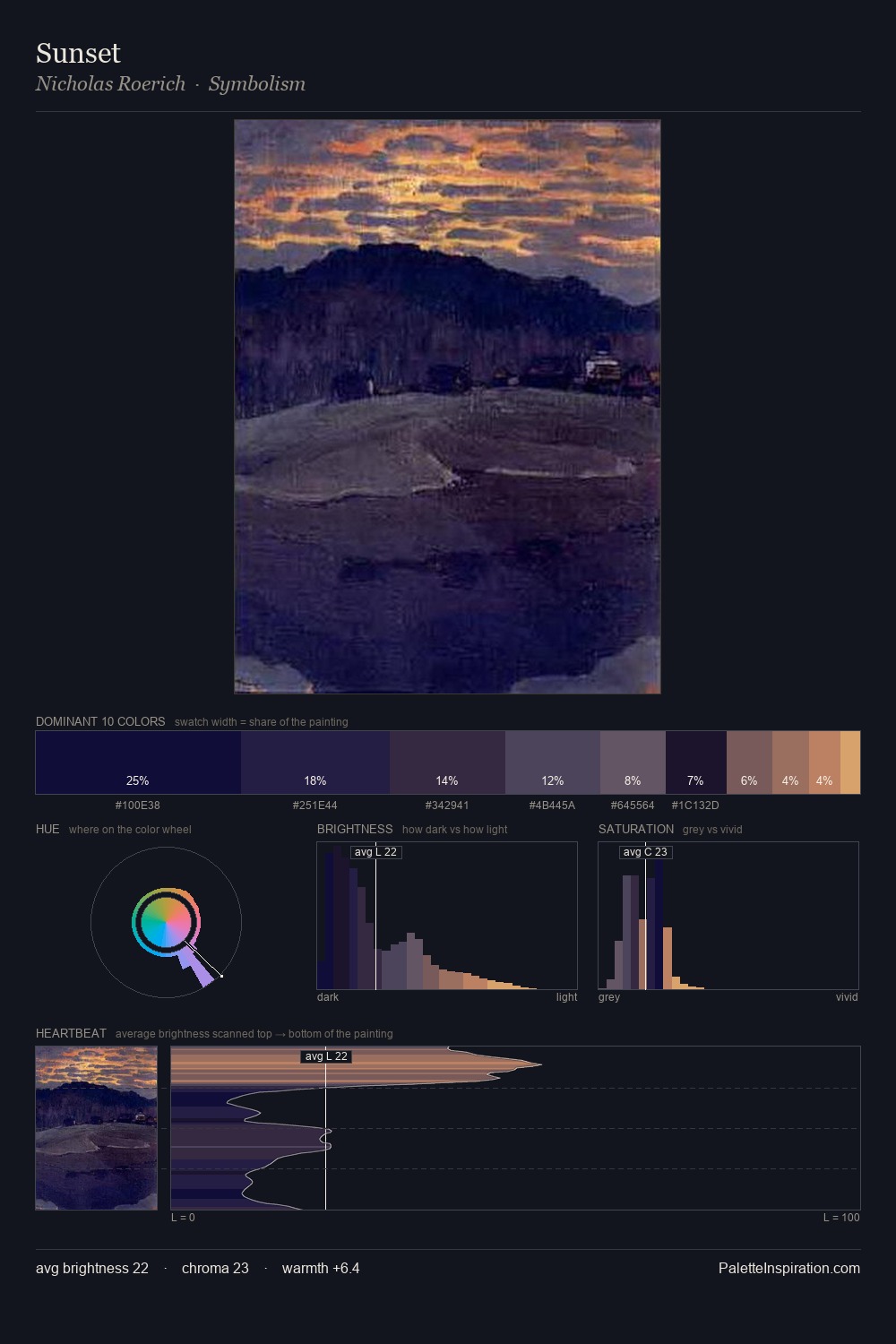The height and width of the screenshot is (1344, 896).
Task: Click the hex code #1C132D
Action: click(695, 806)
